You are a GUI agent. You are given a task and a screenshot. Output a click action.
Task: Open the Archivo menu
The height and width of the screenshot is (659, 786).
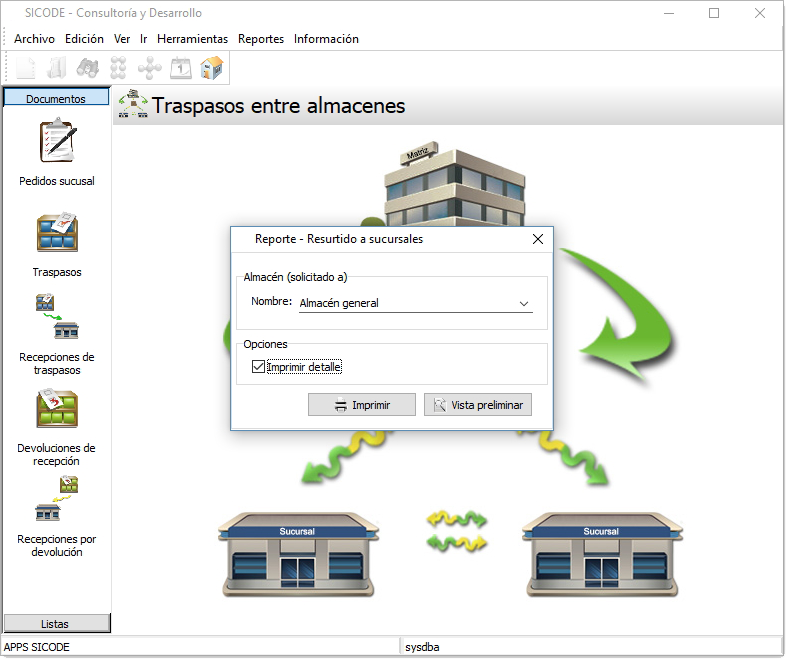click(x=34, y=39)
